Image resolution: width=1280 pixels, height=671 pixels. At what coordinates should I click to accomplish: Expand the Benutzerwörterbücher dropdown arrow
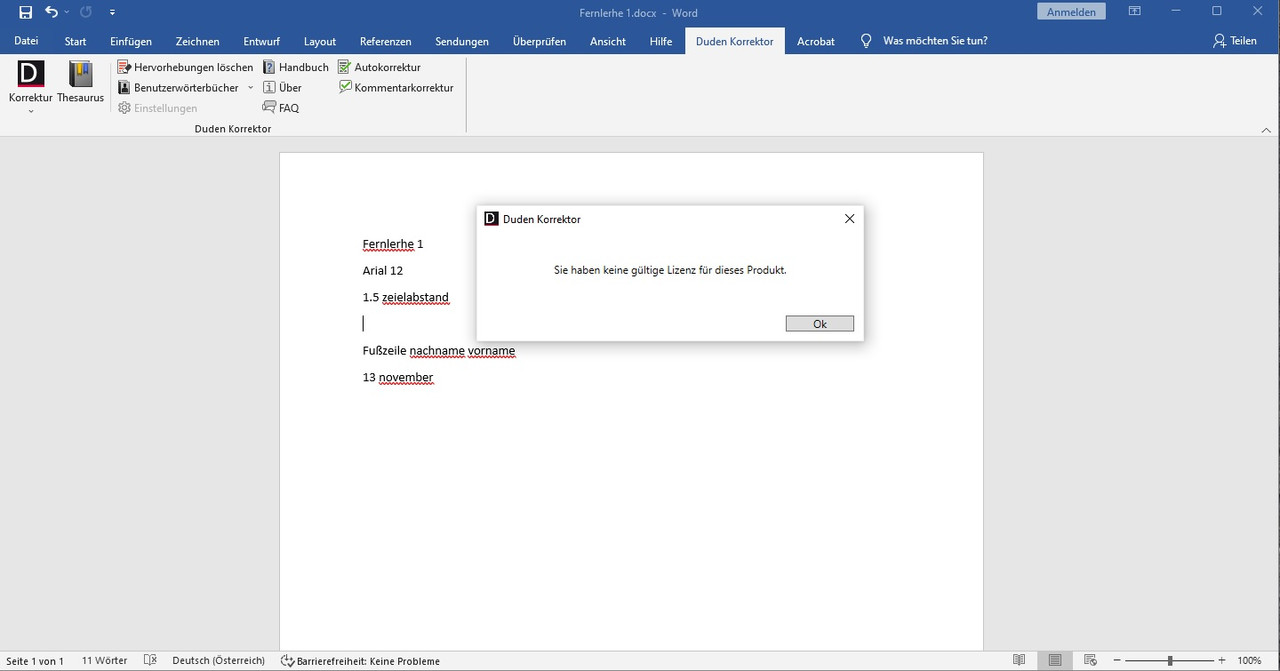(x=251, y=88)
